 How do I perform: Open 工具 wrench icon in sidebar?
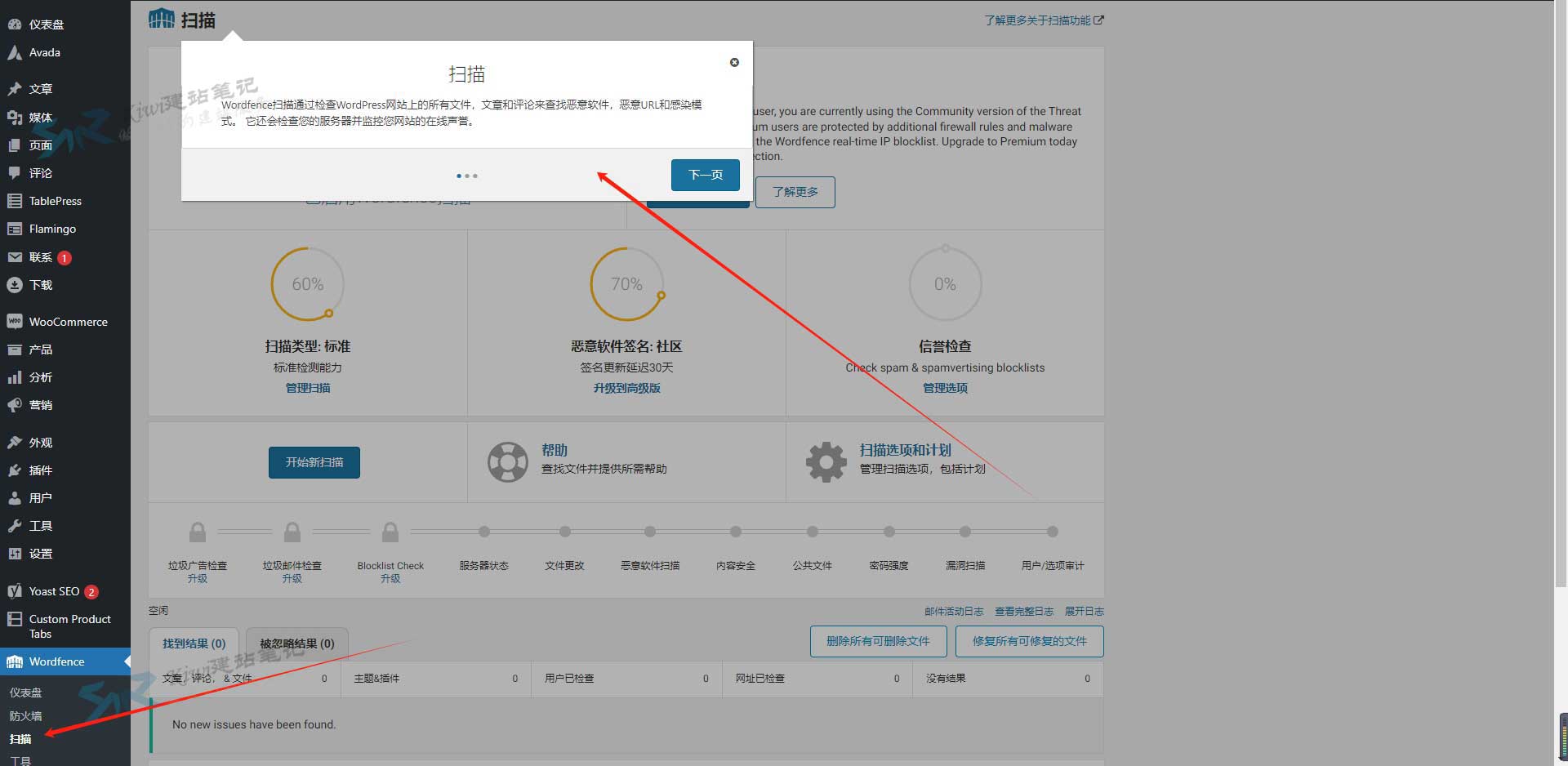click(15, 526)
